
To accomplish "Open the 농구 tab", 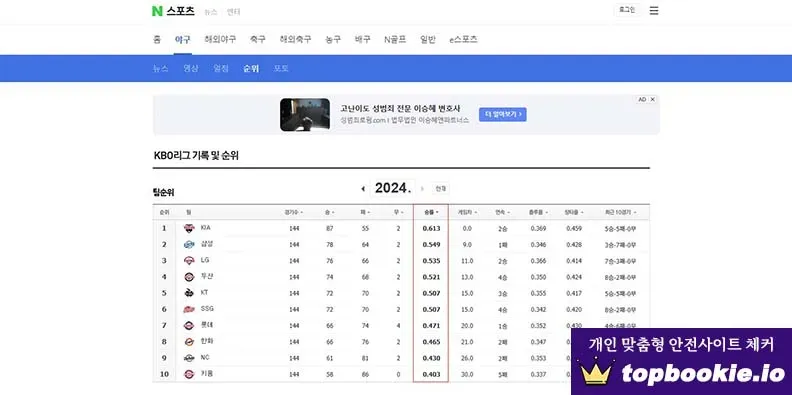I will (333, 39).
